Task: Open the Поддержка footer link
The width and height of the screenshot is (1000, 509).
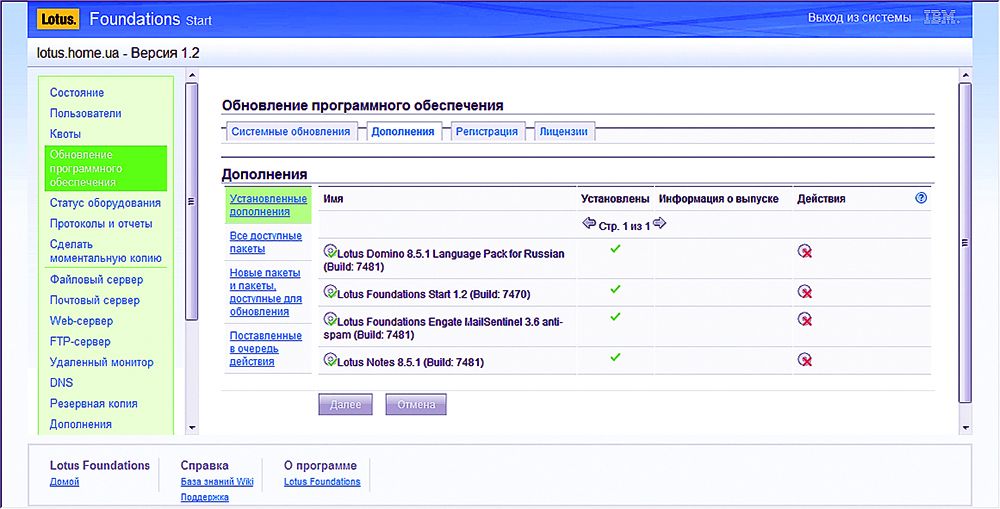Action: 205,498
